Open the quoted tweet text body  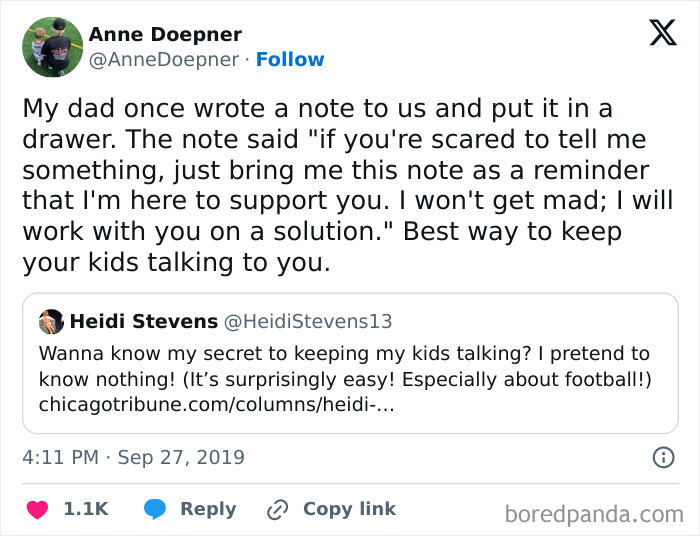(345, 366)
